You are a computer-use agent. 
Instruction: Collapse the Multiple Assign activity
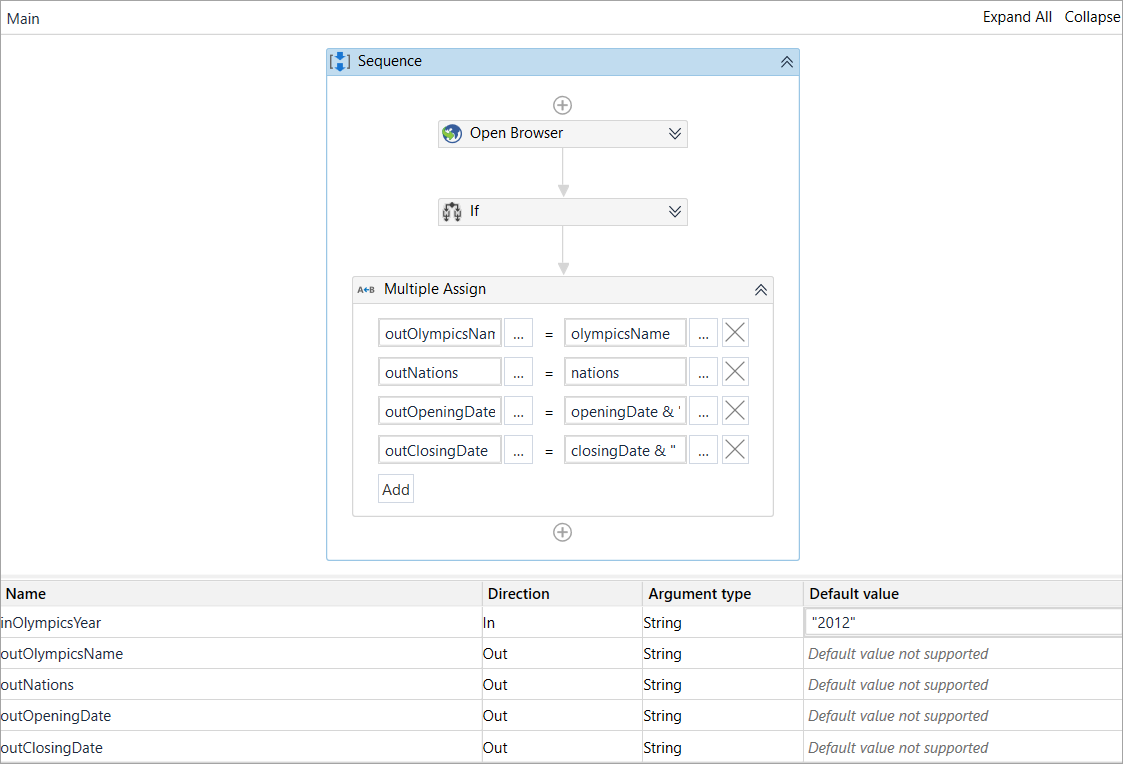coord(760,290)
